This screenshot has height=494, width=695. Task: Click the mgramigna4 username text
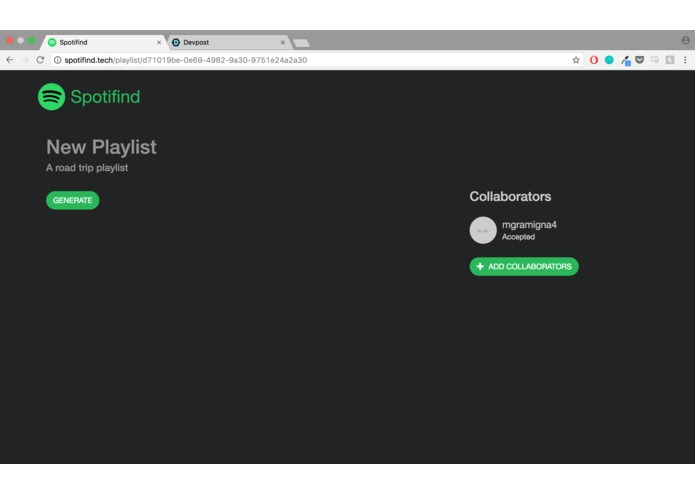(529, 225)
